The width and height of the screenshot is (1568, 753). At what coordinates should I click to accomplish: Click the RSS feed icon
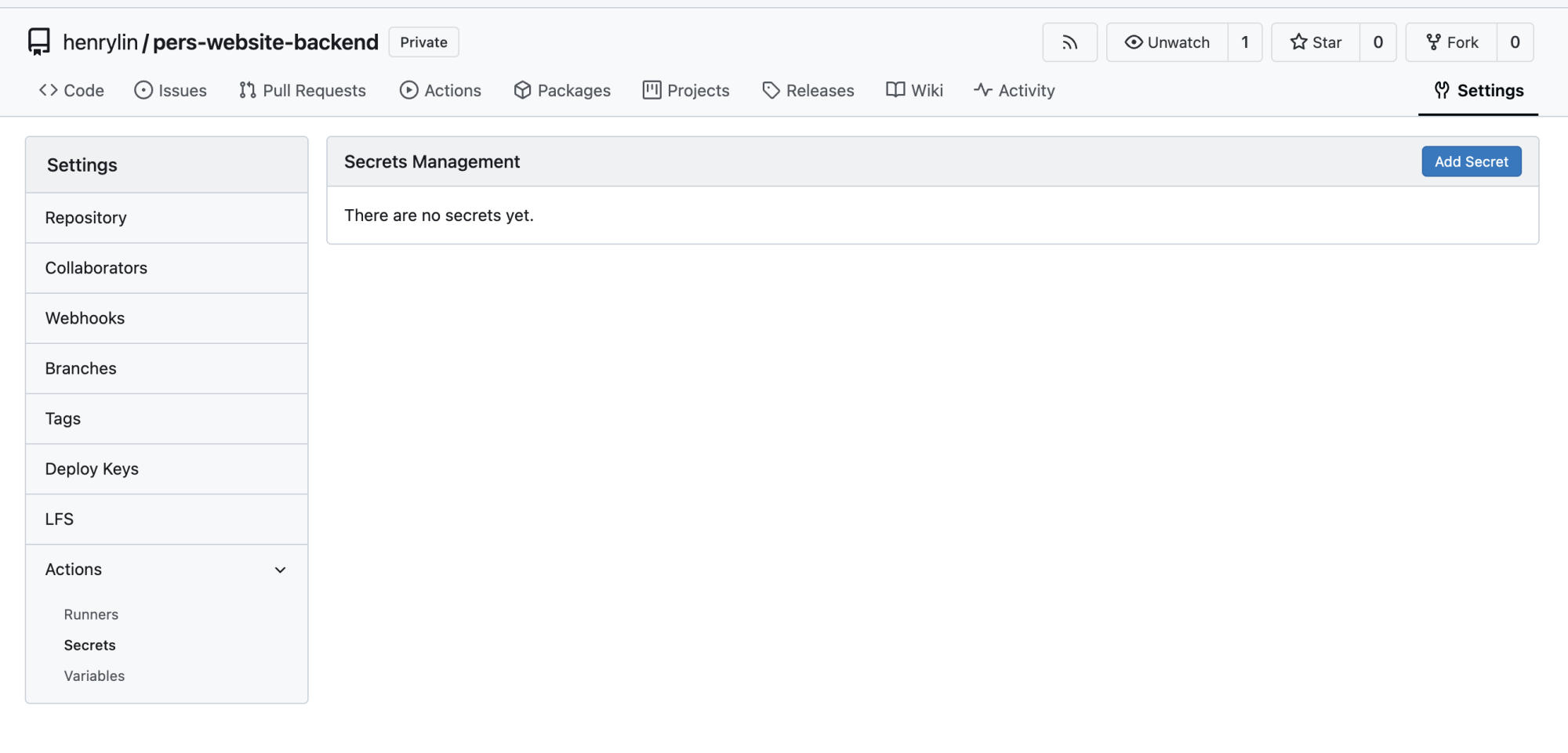pyautogui.click(x=1069, y=42)
